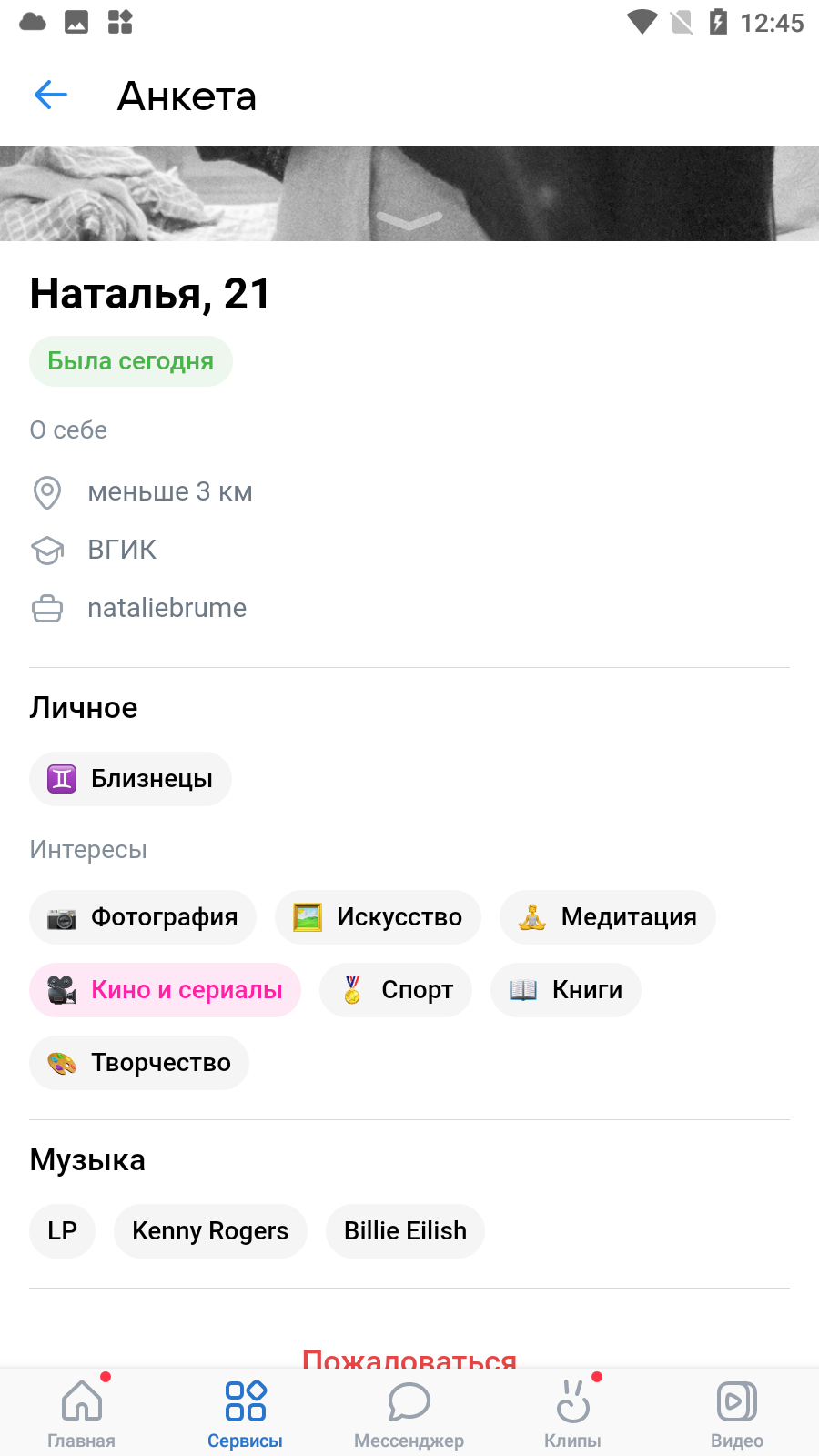
Task: Go back using the blue arrow
Action: (x=51, y=95)
